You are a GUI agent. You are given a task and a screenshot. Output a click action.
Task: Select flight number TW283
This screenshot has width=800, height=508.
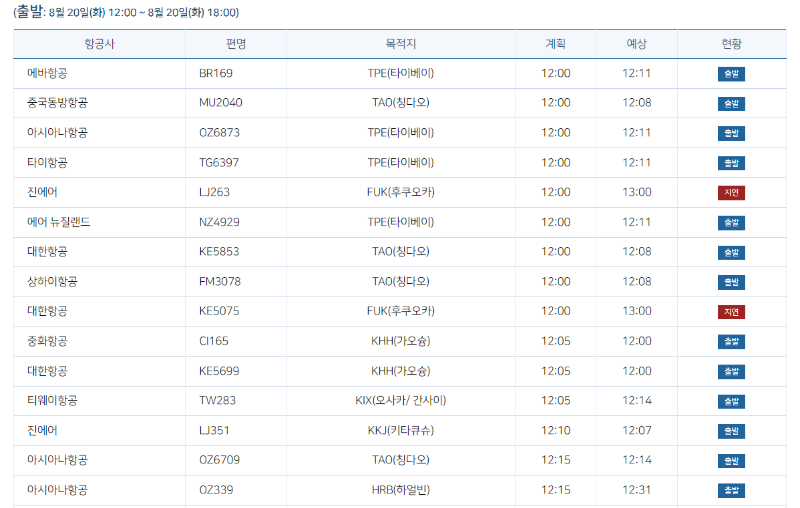[217, 401]
